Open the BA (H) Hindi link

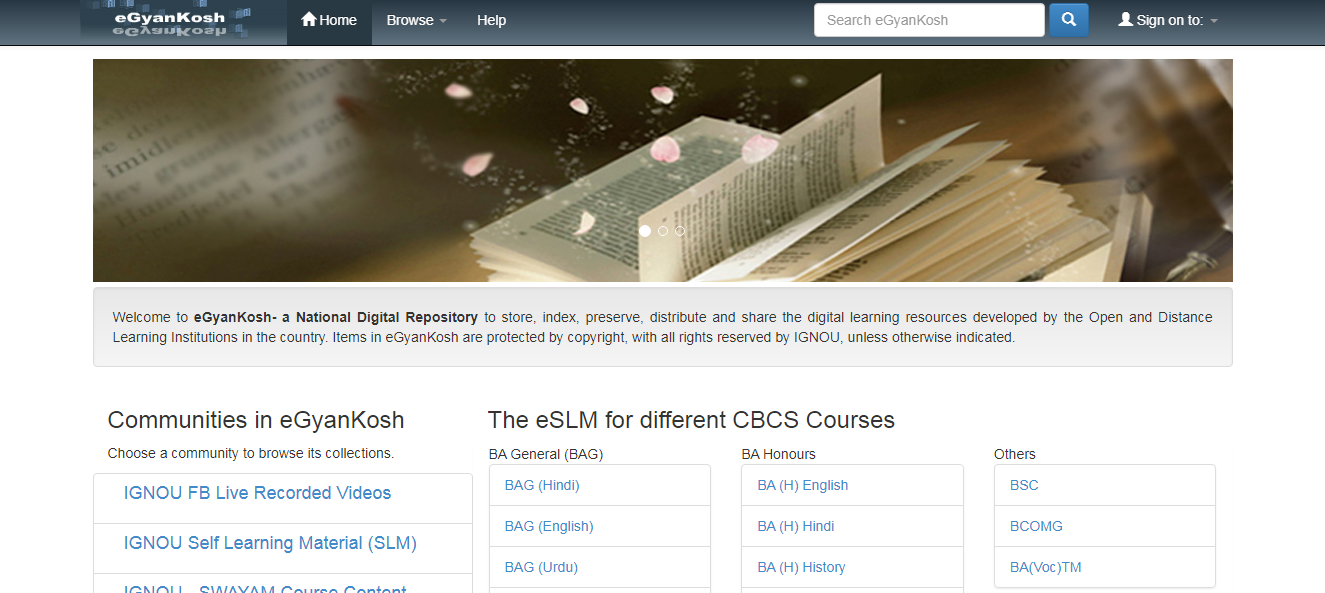[x=795, y=526]
